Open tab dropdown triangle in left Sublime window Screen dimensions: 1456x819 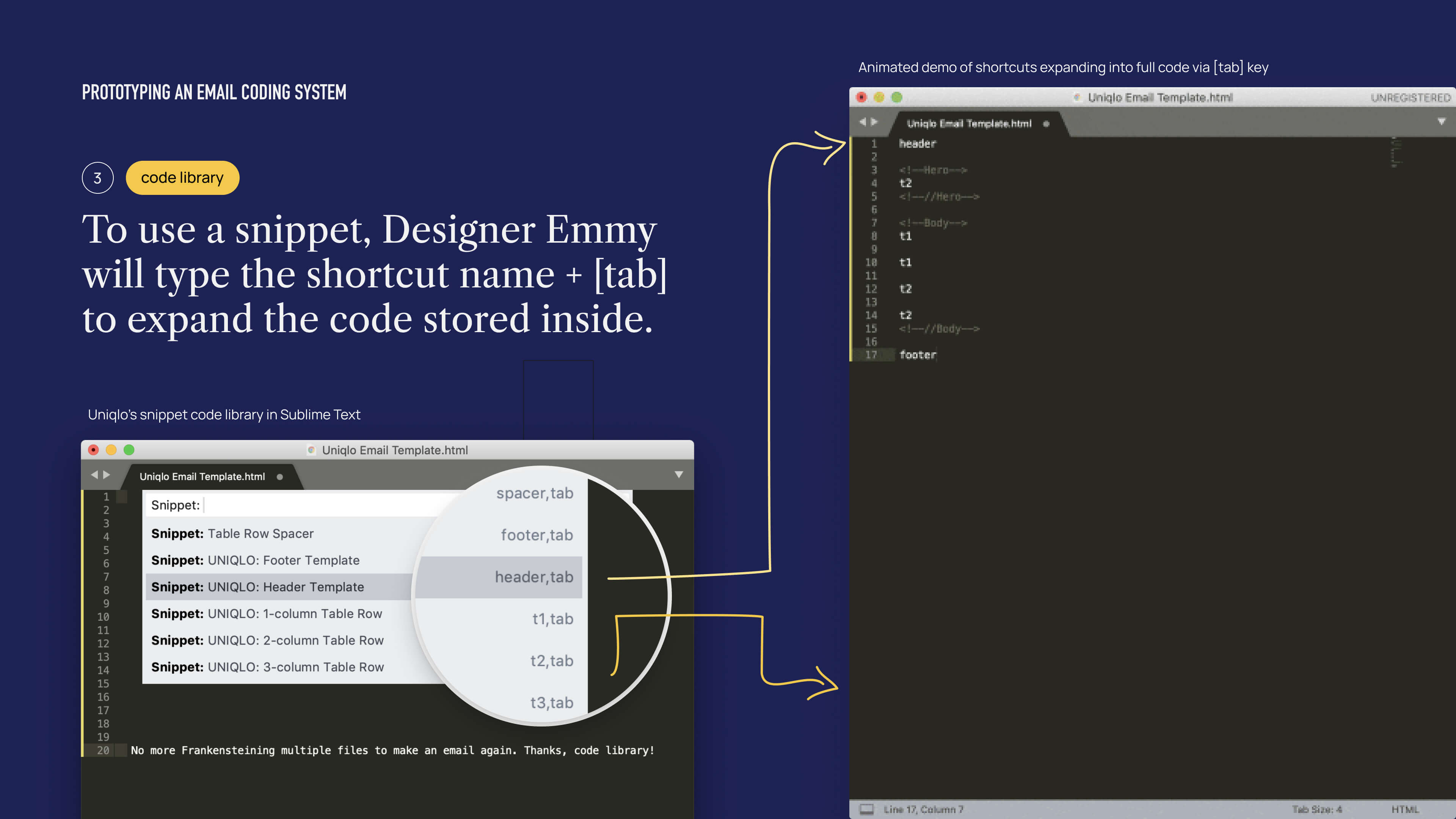679,475
